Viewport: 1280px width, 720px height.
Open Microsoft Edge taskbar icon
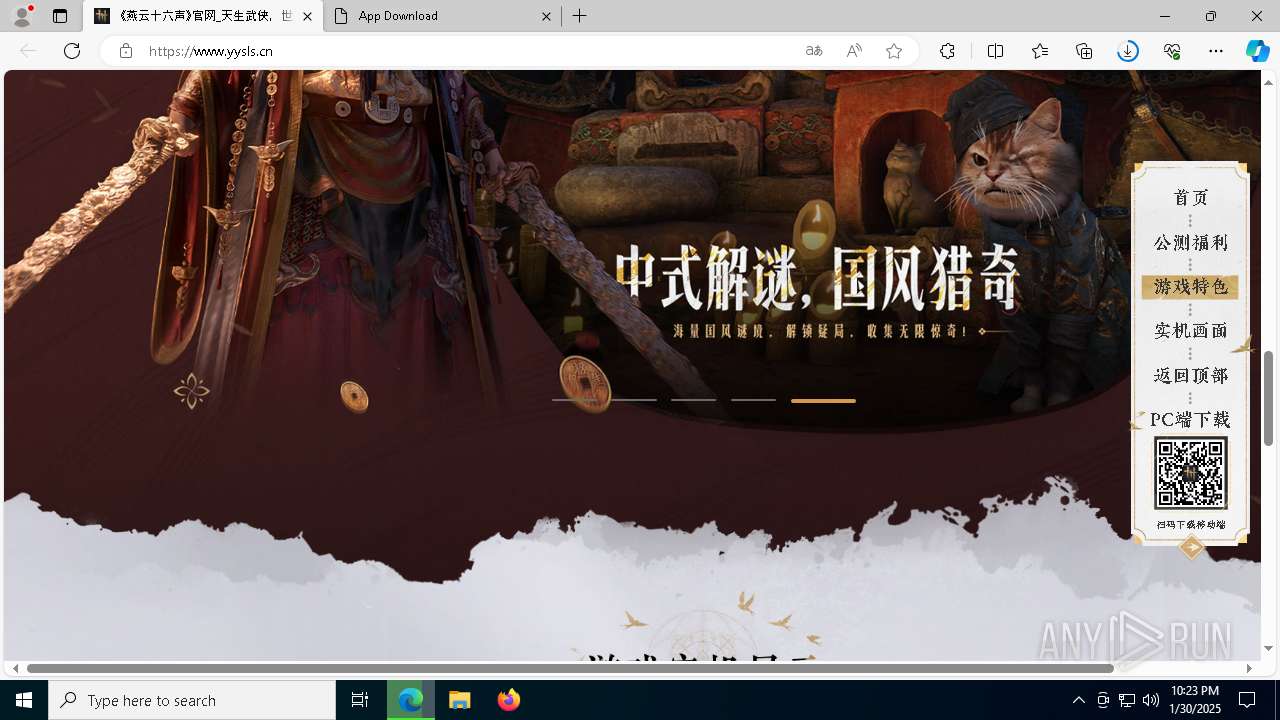click(x=411, y=700)
